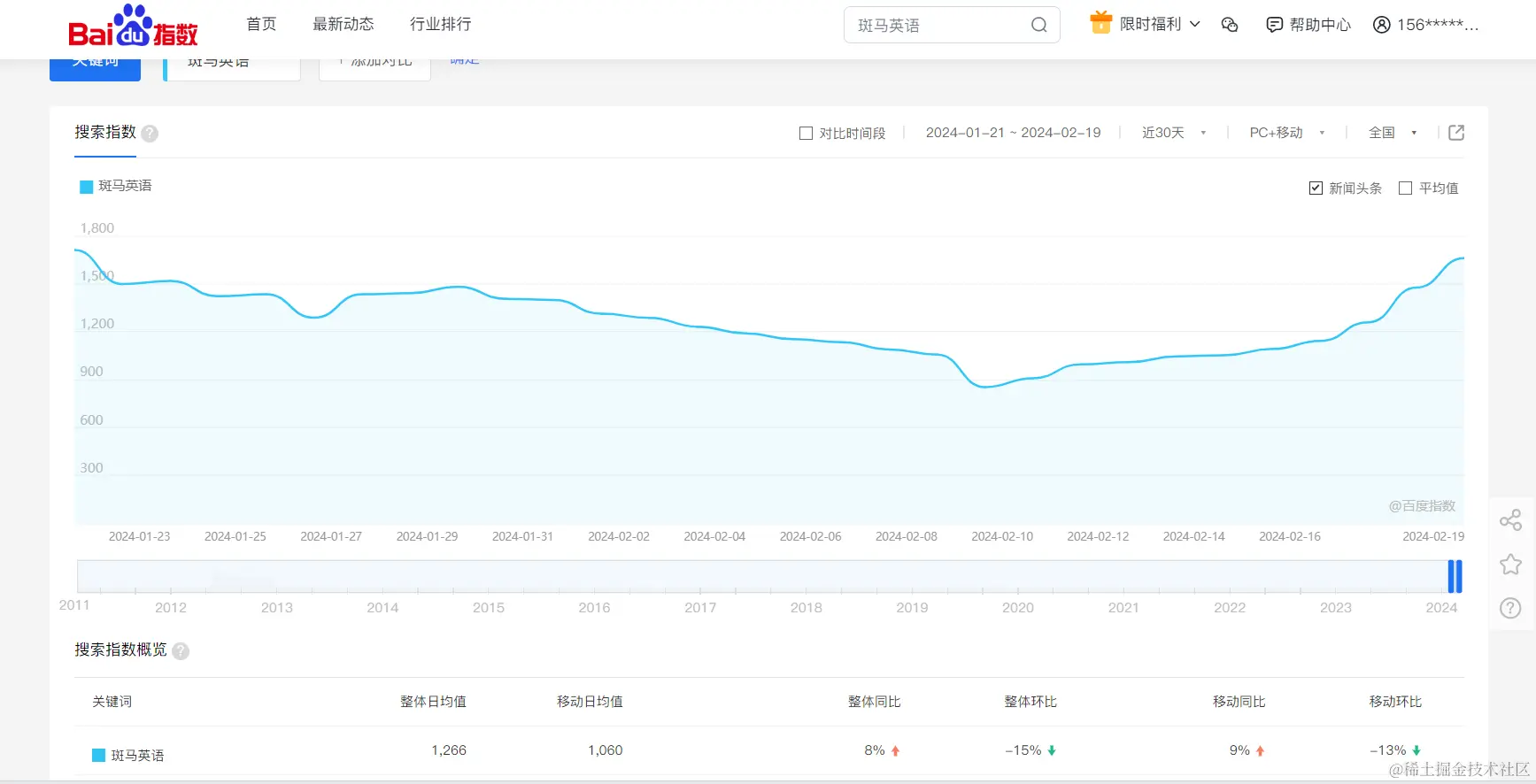Uncheck the 新闻头条 checkbox
This screenshot has width=1536, height=784.
click(x=1316, y=188)
